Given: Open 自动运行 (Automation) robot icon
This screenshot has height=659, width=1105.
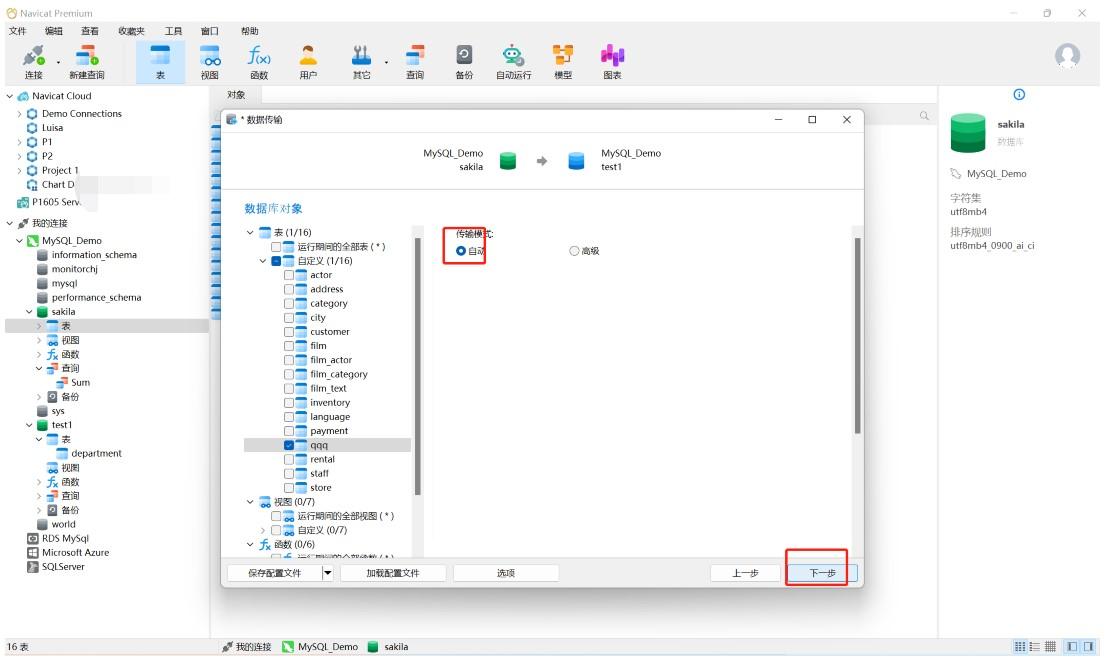Looking at the screenshot, I should coord(513,60).
